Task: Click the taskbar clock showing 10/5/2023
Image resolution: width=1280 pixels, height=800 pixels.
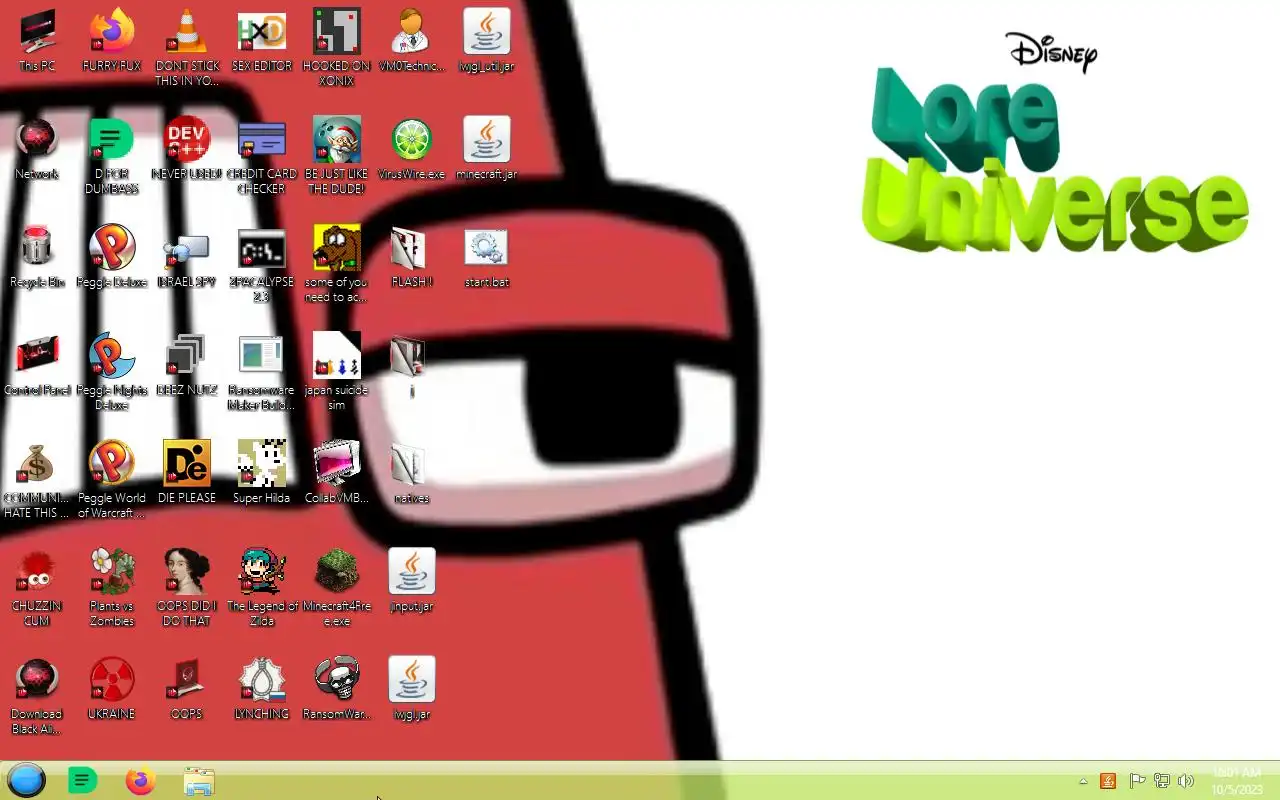Action: tap(1237, 781)
